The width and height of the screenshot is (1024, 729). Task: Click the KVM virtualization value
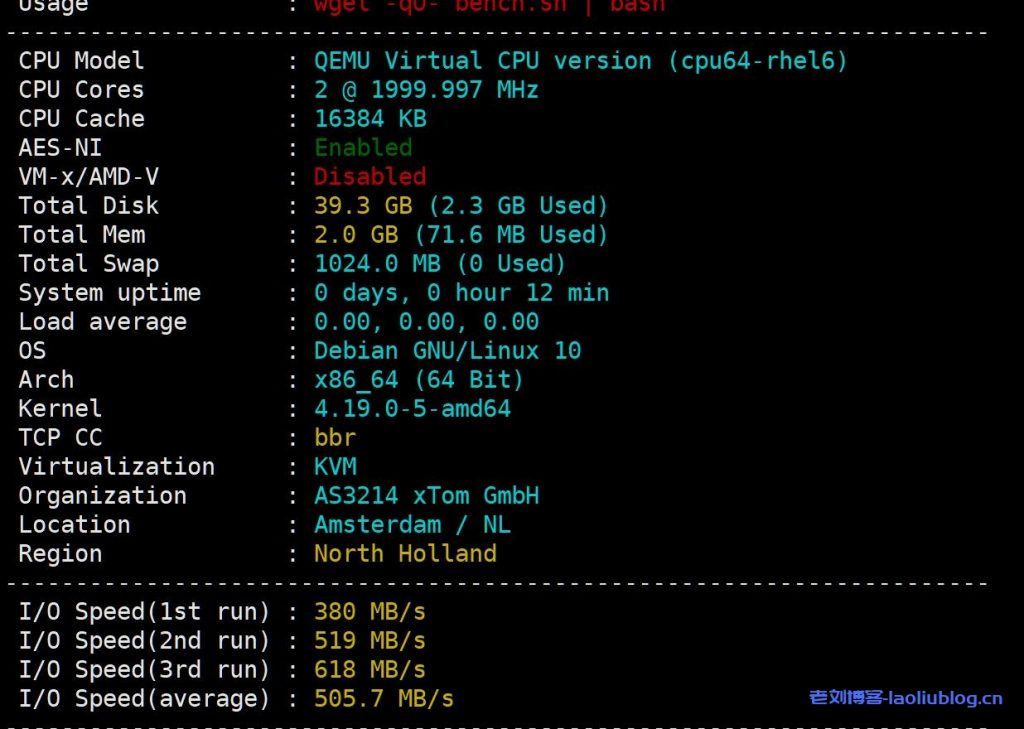335,467
